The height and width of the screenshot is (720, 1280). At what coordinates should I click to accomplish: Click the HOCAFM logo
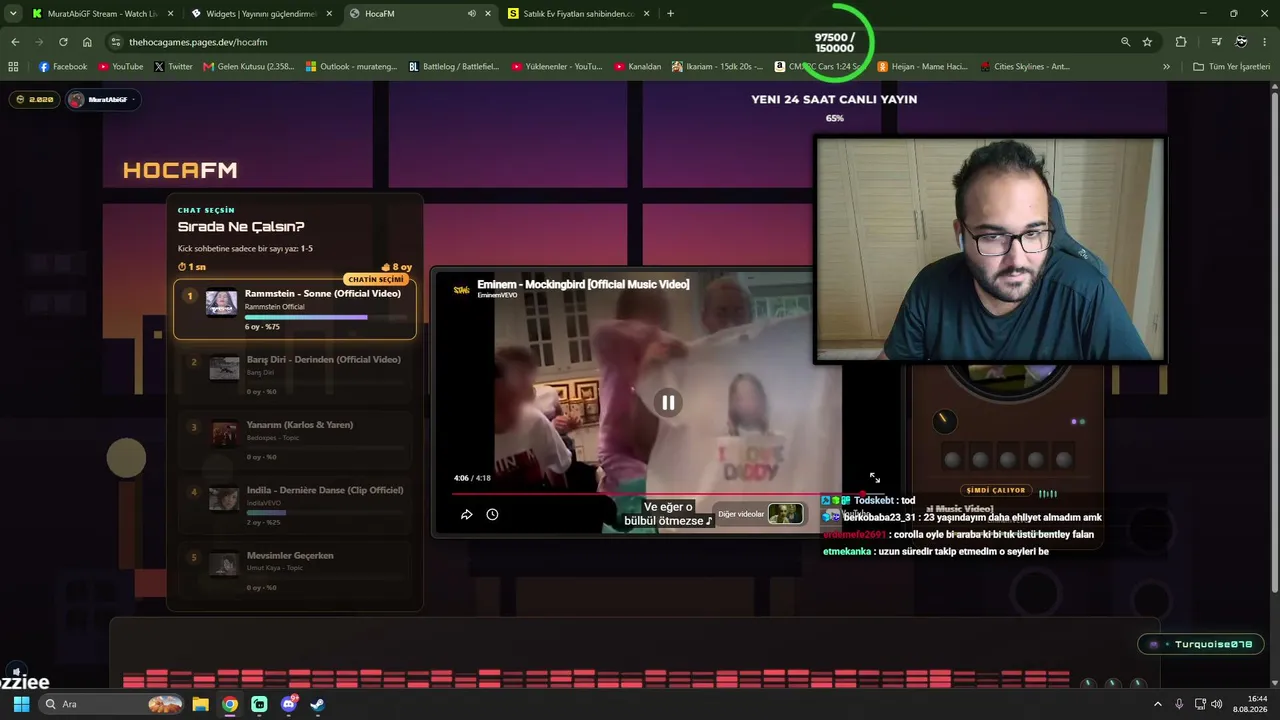click(180, 170)
